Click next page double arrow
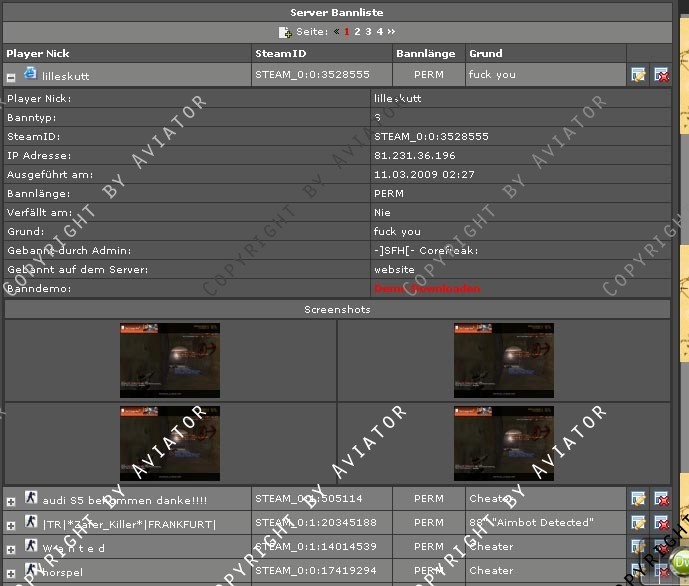Image resolution: width=689 pixels, height=586 pixels. (391, 32)
